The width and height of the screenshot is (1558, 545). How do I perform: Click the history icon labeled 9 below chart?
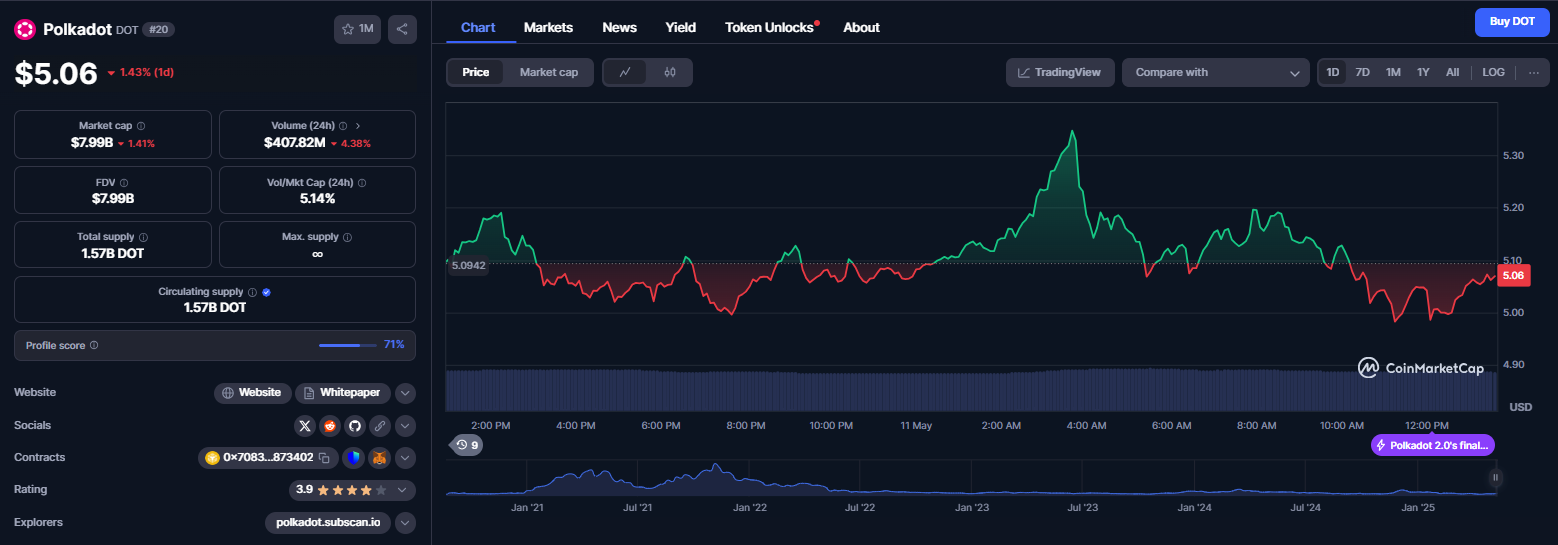466,445
